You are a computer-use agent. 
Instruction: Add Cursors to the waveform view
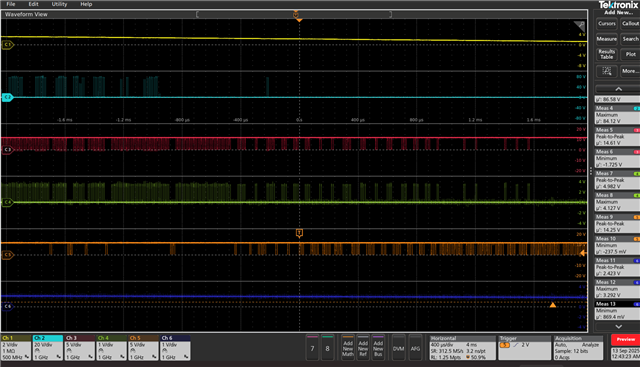coord(607,24)
